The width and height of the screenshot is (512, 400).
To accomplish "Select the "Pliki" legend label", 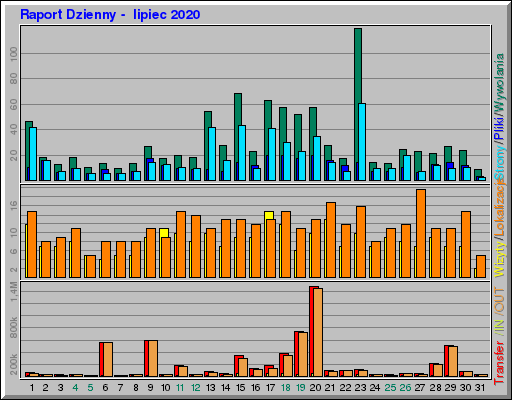I will pyautogui.click(x=499, y=129).
